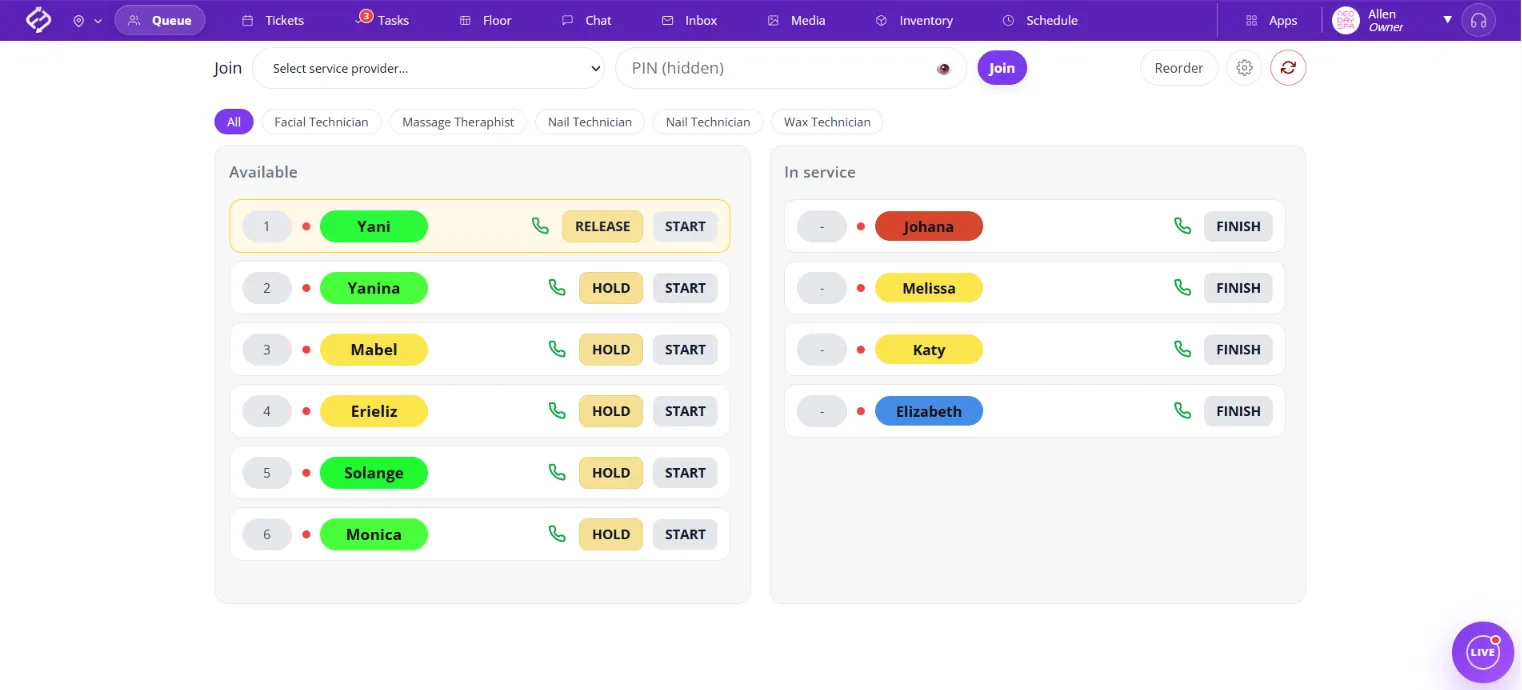Click the yellow Mabel name badge

pos(374,349)
